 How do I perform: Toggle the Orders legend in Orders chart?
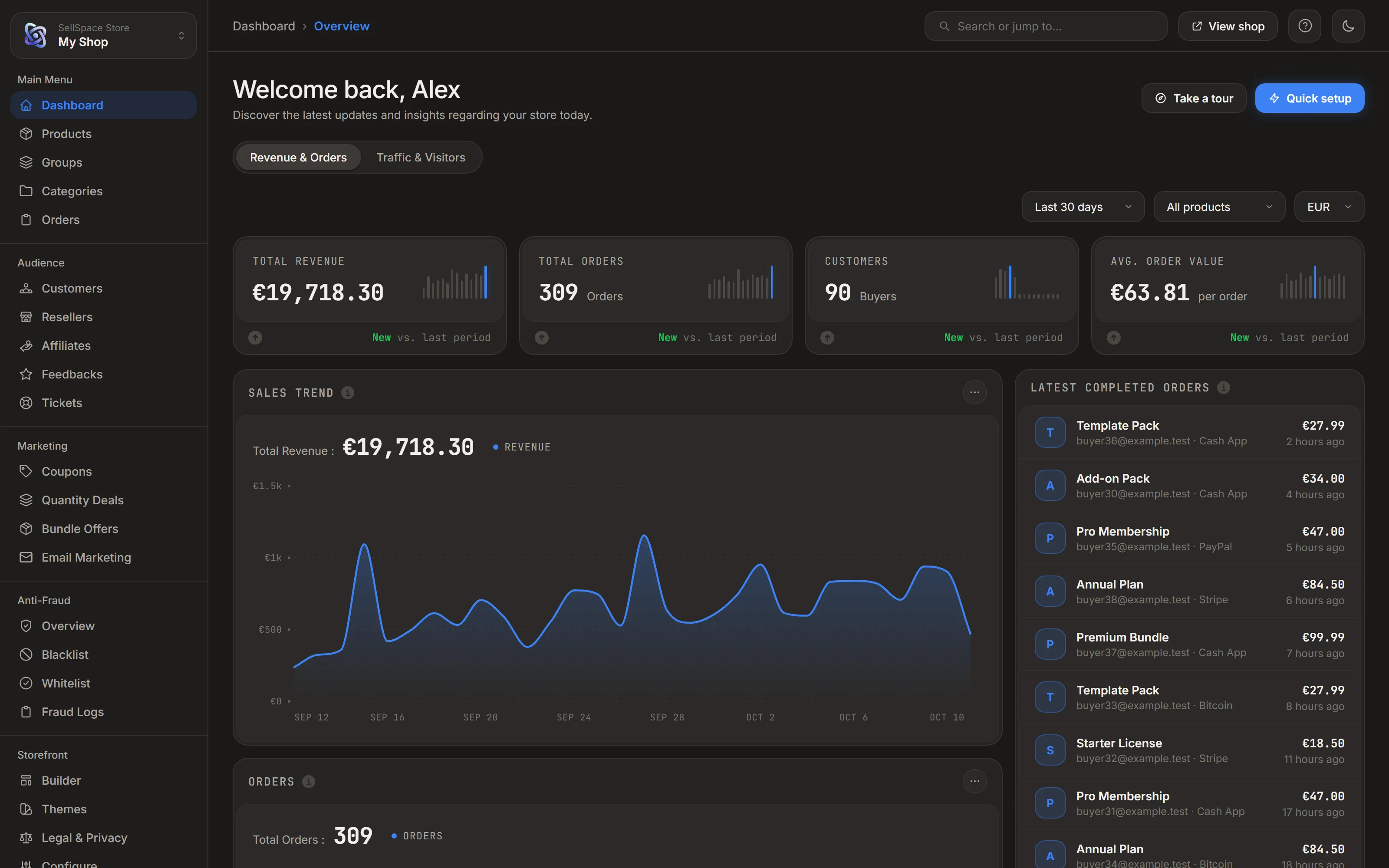click(417, 836)
